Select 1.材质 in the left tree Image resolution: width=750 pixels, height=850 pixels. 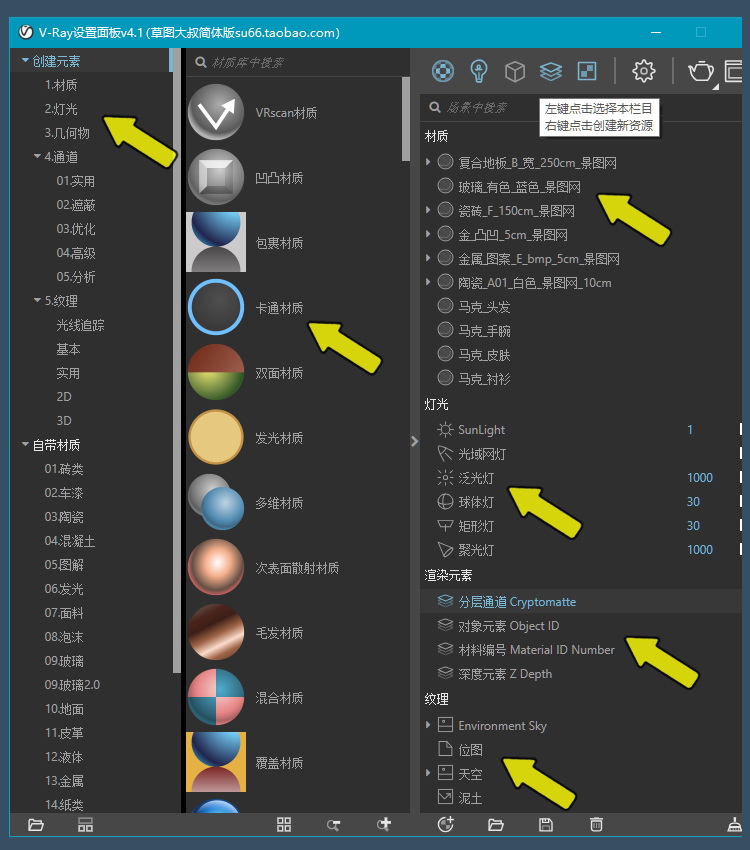pos(61,85)
